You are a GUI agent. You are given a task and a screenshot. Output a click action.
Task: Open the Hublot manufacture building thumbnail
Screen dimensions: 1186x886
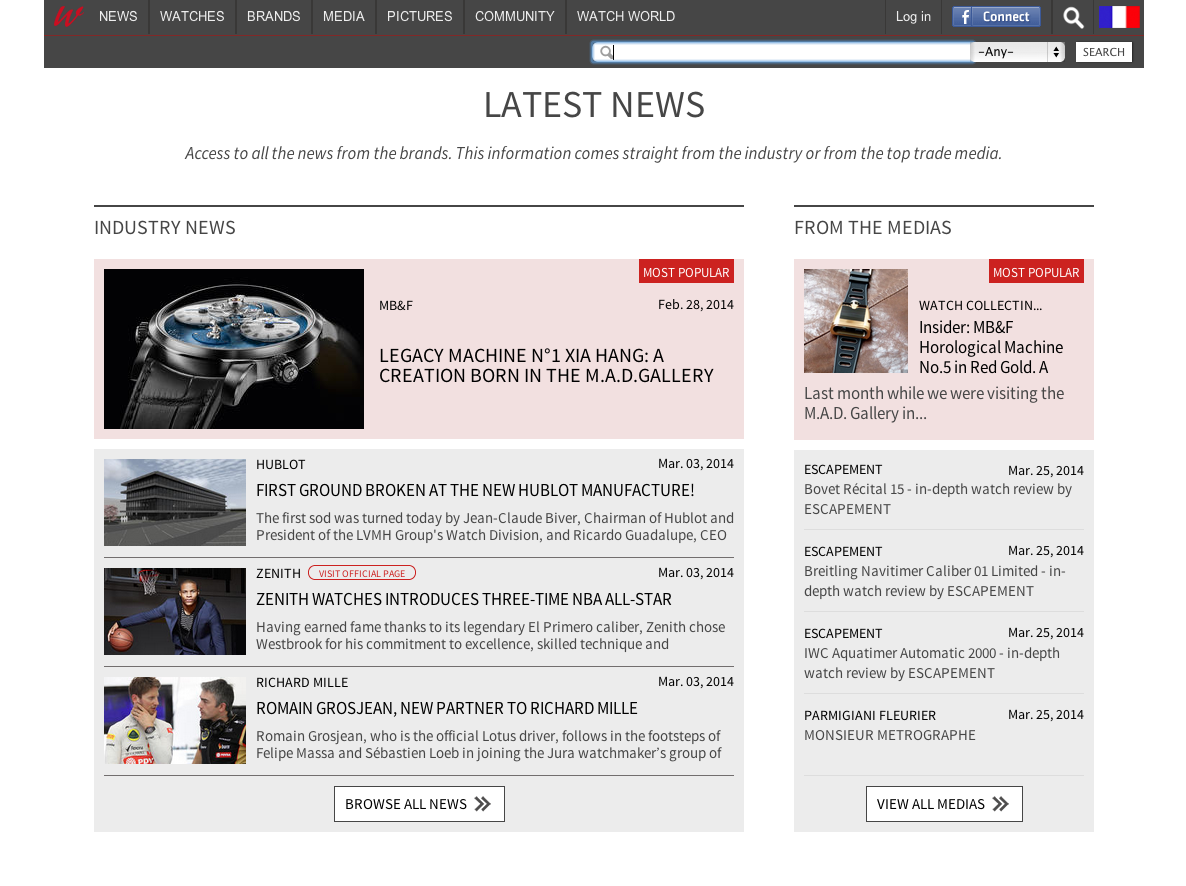tap(175, 502)
